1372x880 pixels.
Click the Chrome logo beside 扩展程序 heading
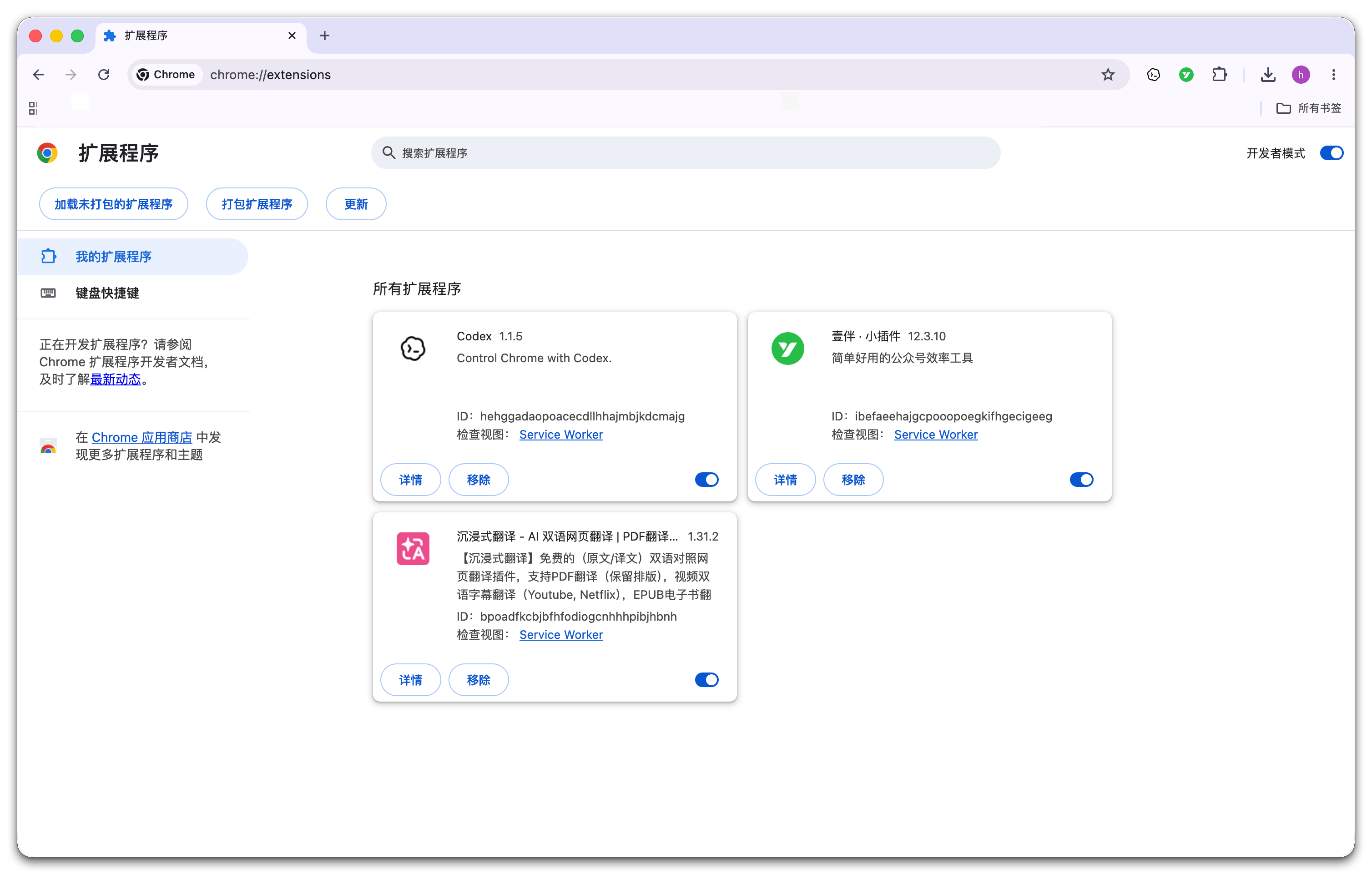[47, 153]
